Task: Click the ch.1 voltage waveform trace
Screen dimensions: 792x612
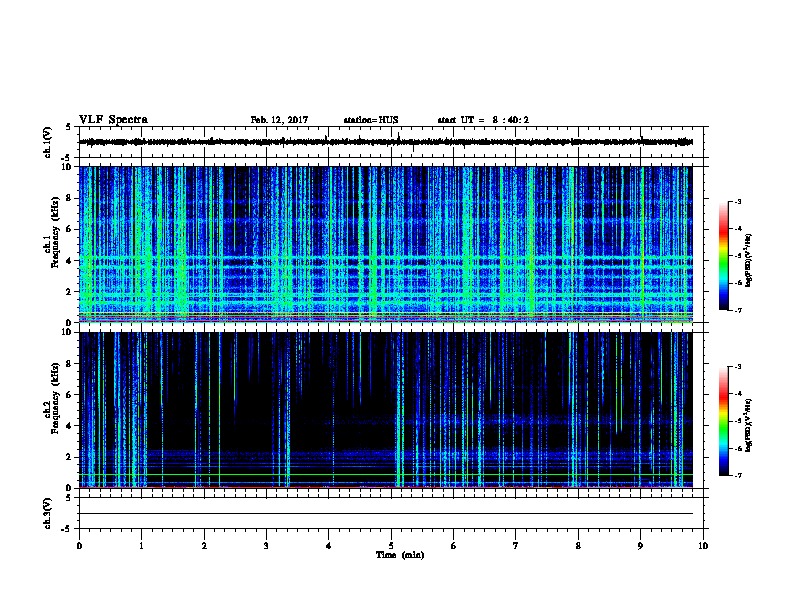Action: pos(385,142)
